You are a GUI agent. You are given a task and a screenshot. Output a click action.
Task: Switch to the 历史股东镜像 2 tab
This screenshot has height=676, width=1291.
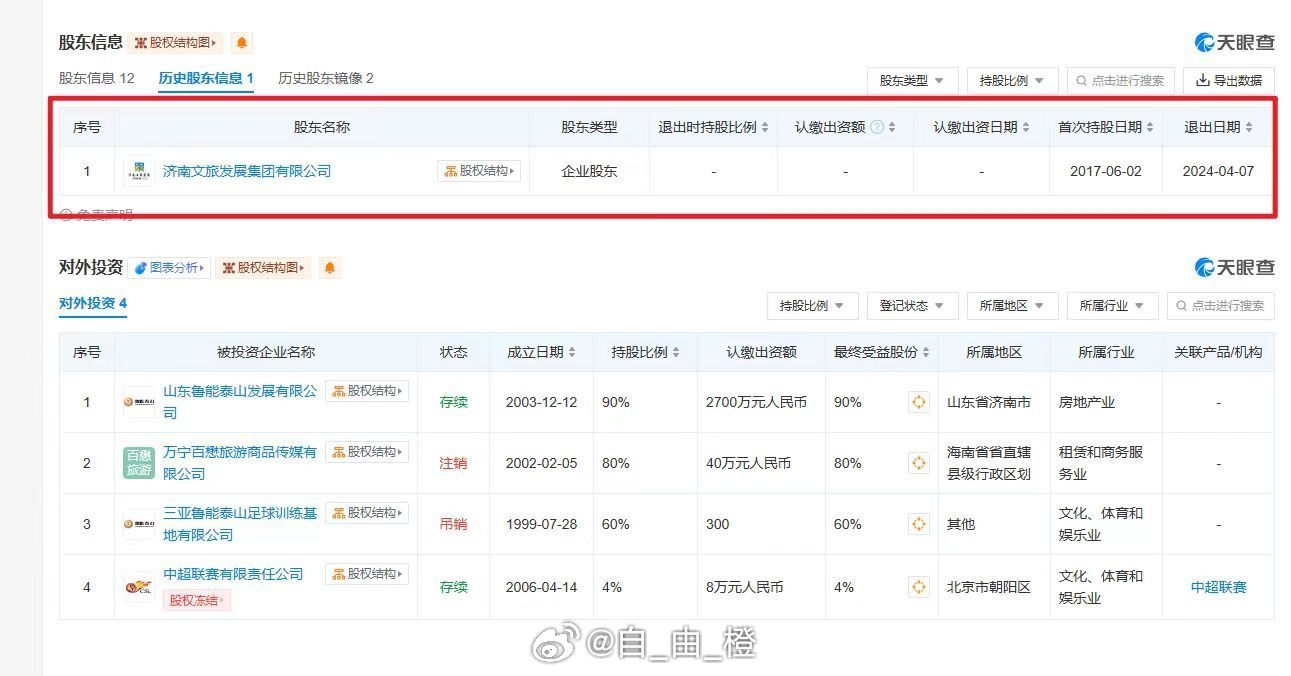325,78
